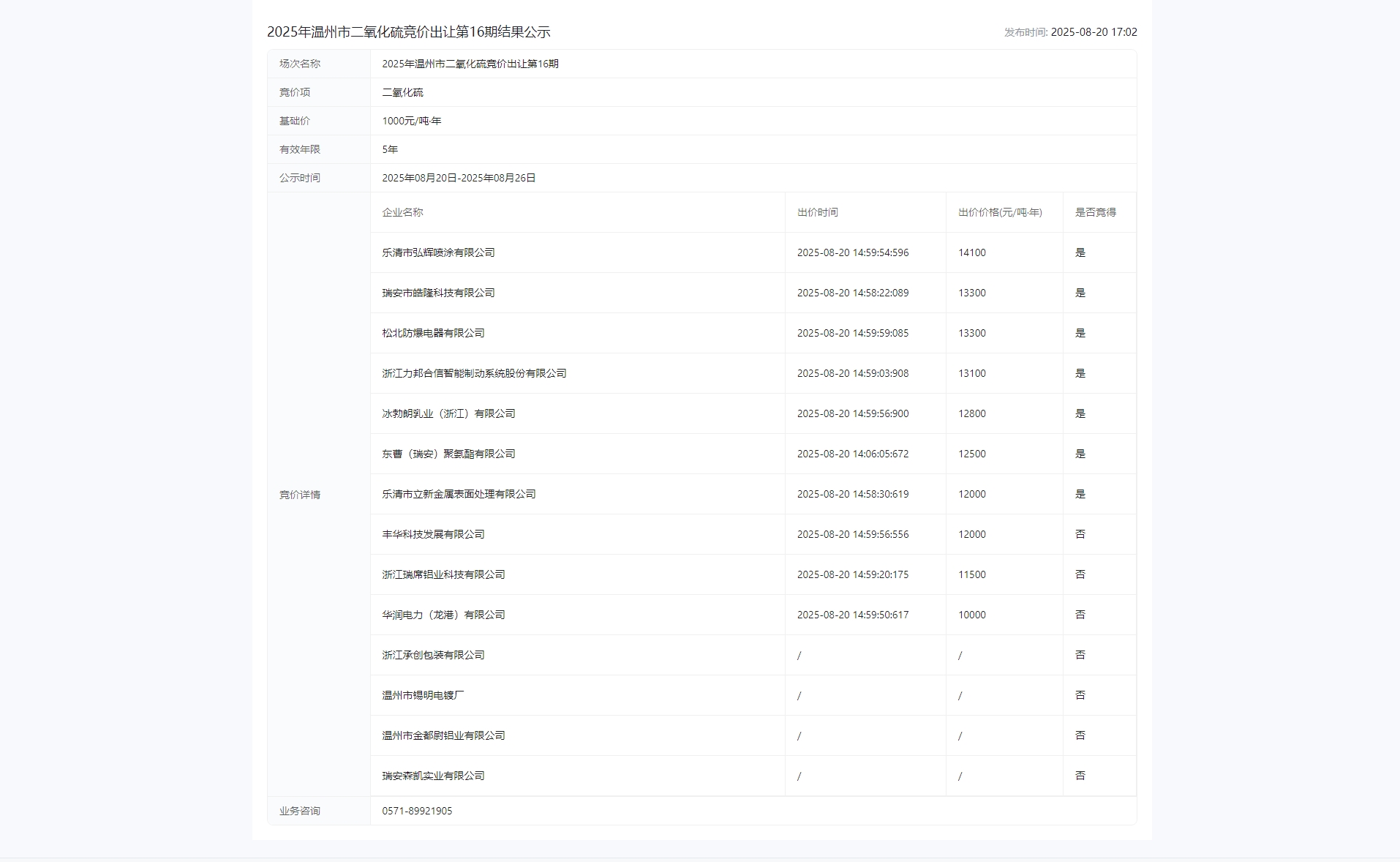Click bid price 12000 for 丰华科技发展
This screenshot has width=1400, height=862.
coord(972,534)
